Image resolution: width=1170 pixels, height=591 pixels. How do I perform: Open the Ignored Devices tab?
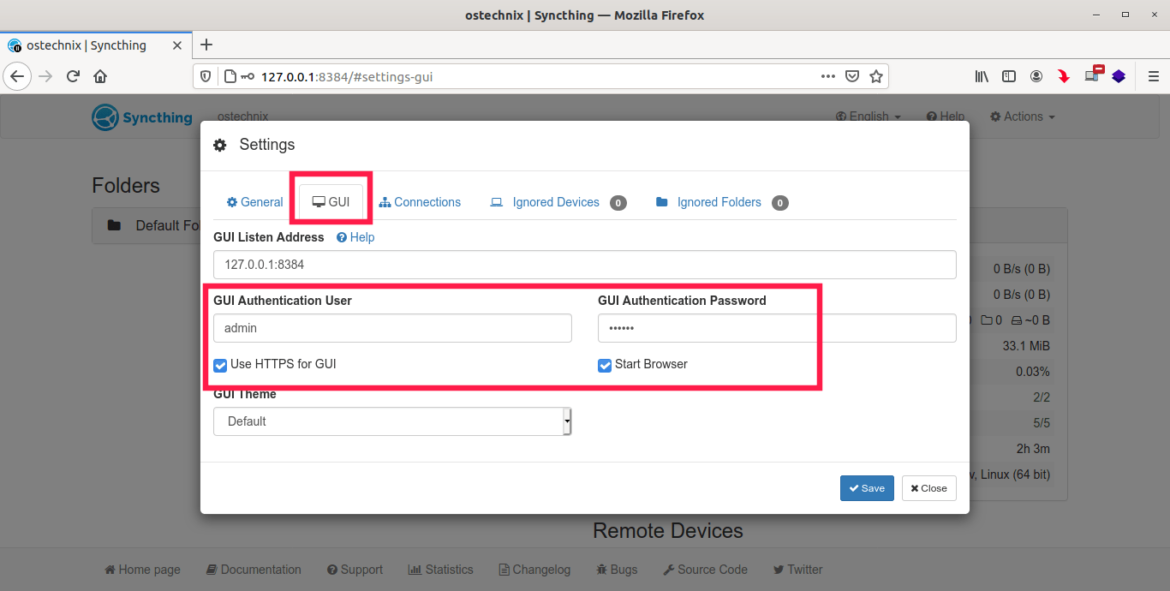pyautogui.click(x=557, y=201)
